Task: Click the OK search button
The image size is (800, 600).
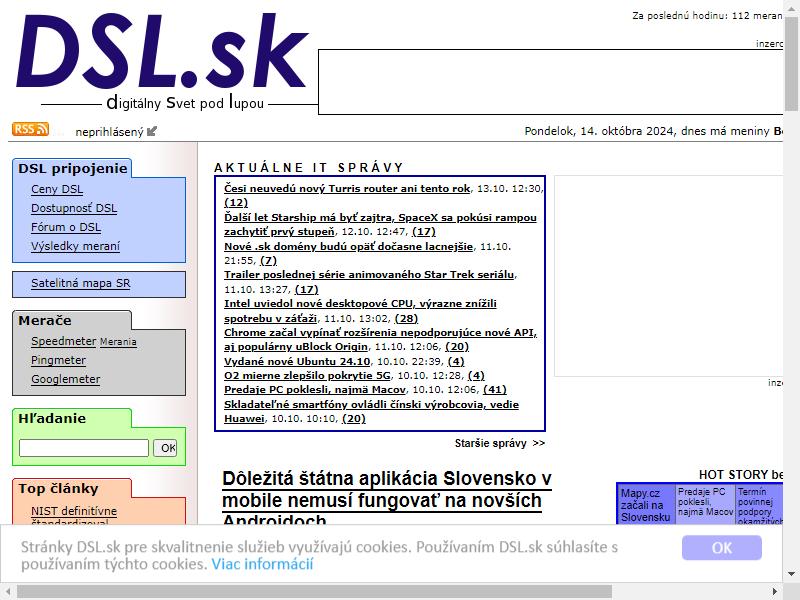Action: (x=165, y=448)
